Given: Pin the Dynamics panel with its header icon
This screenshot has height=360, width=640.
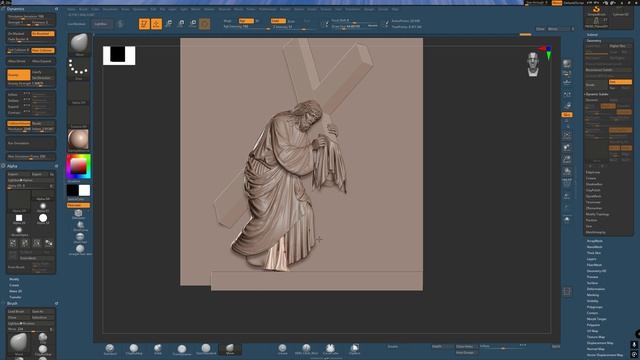Looking at the screenshot, I should click(x=56, y=9).
